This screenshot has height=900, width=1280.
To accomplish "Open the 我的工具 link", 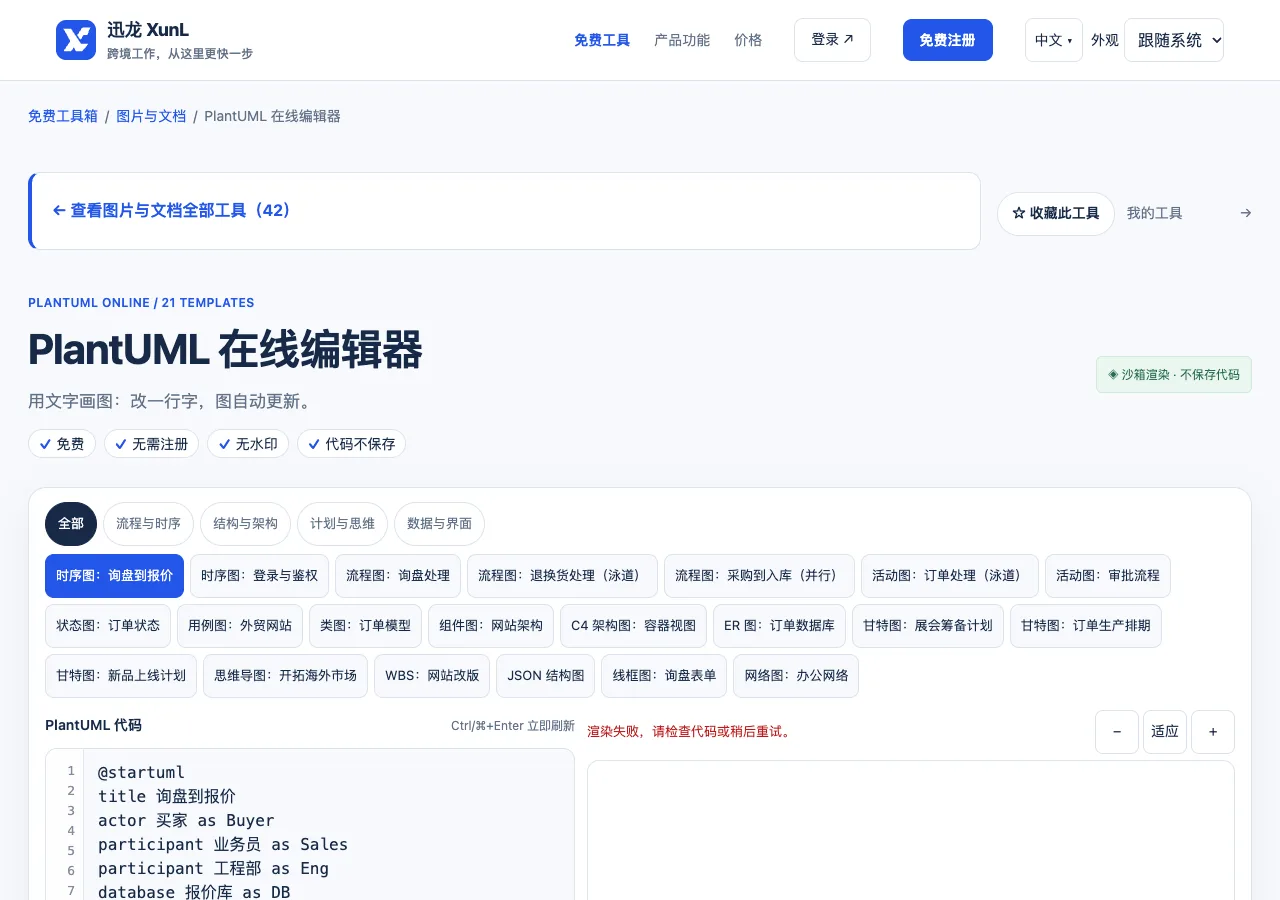I will click(1154, 213).
